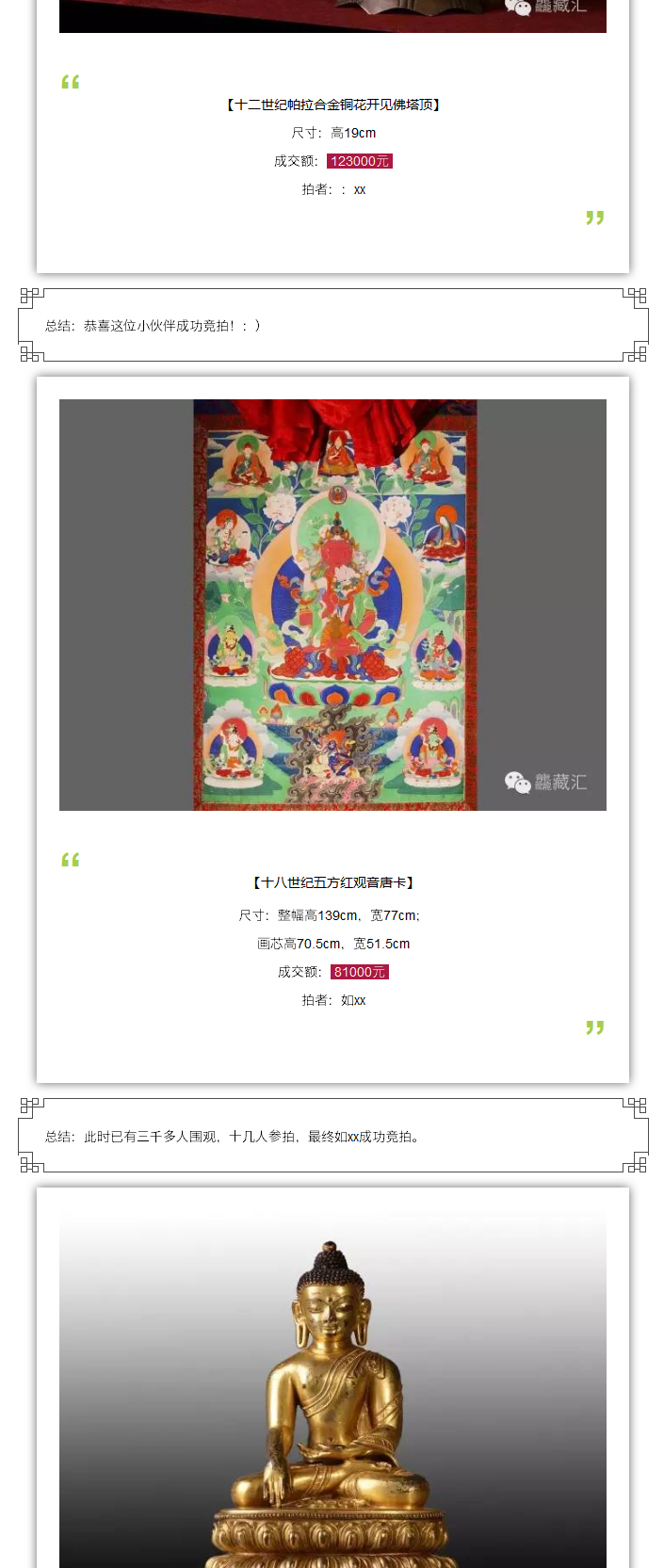Click the thangka image WeChat watermark
Image resolution: width=664 pixels, height=1568 pixels.
point(545,782)
